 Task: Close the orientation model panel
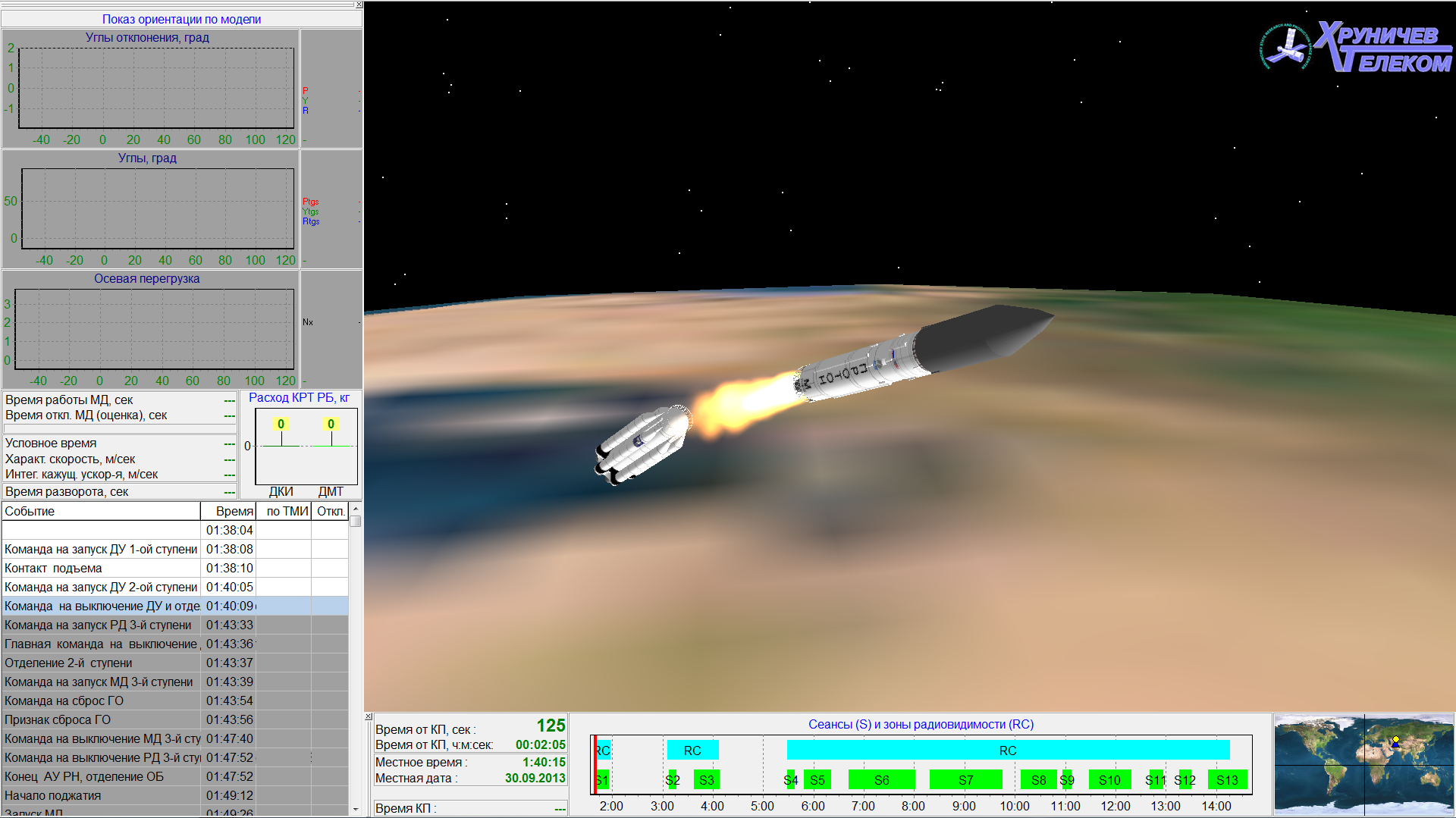coord(359,5)
